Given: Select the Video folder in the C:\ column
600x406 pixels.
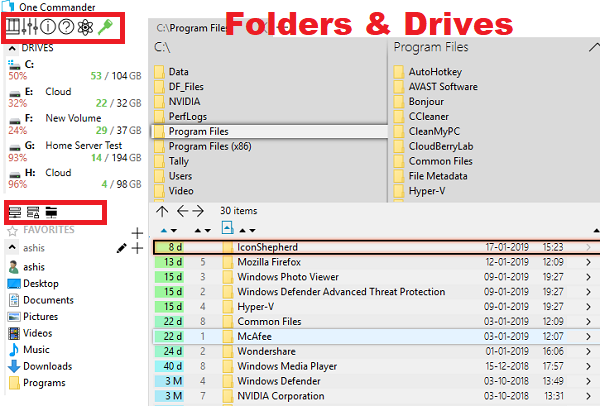Looking at the screenshot, I should [174, 191].
